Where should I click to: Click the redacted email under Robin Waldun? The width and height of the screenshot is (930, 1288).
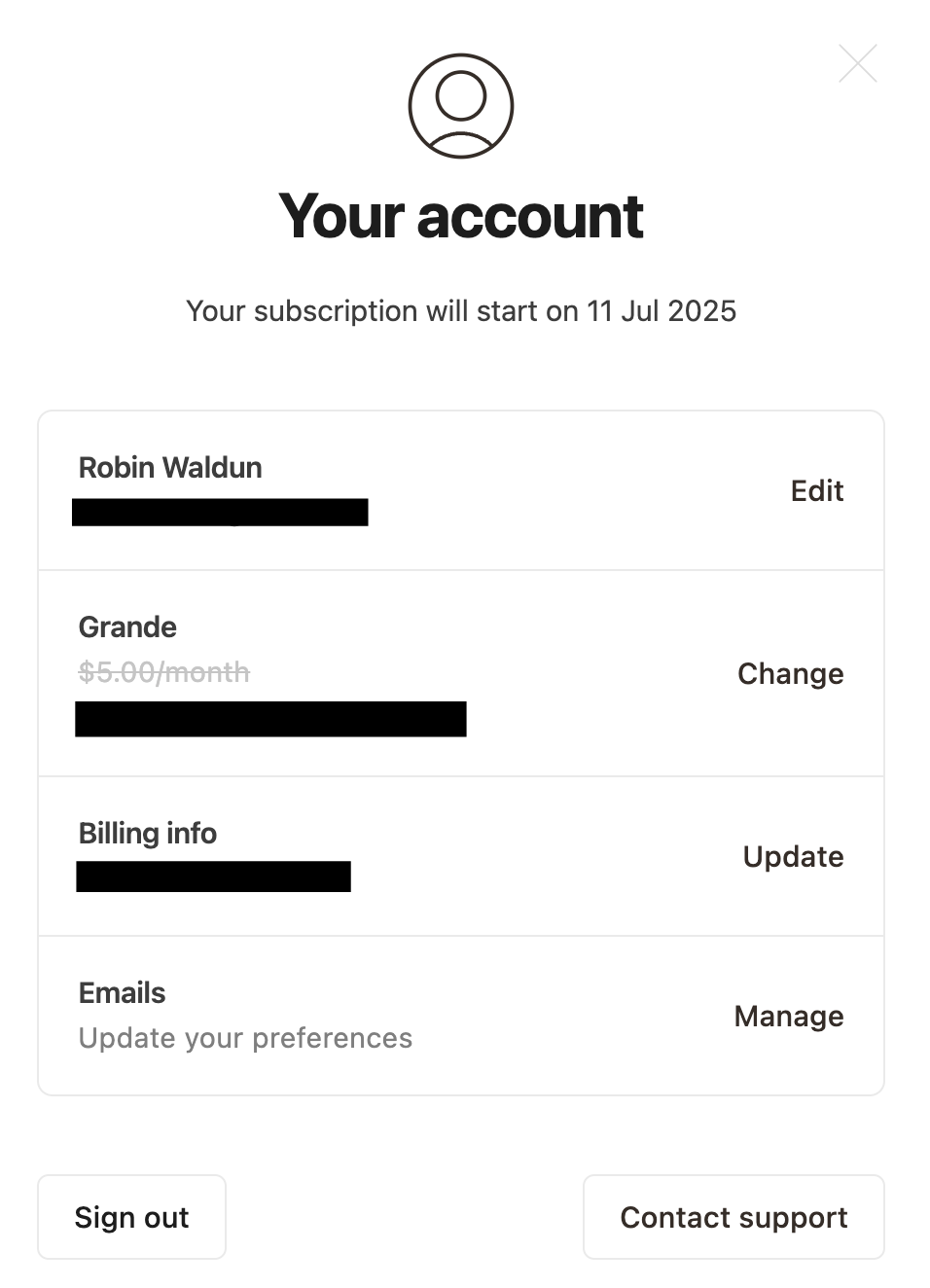(x=220, y=512)
